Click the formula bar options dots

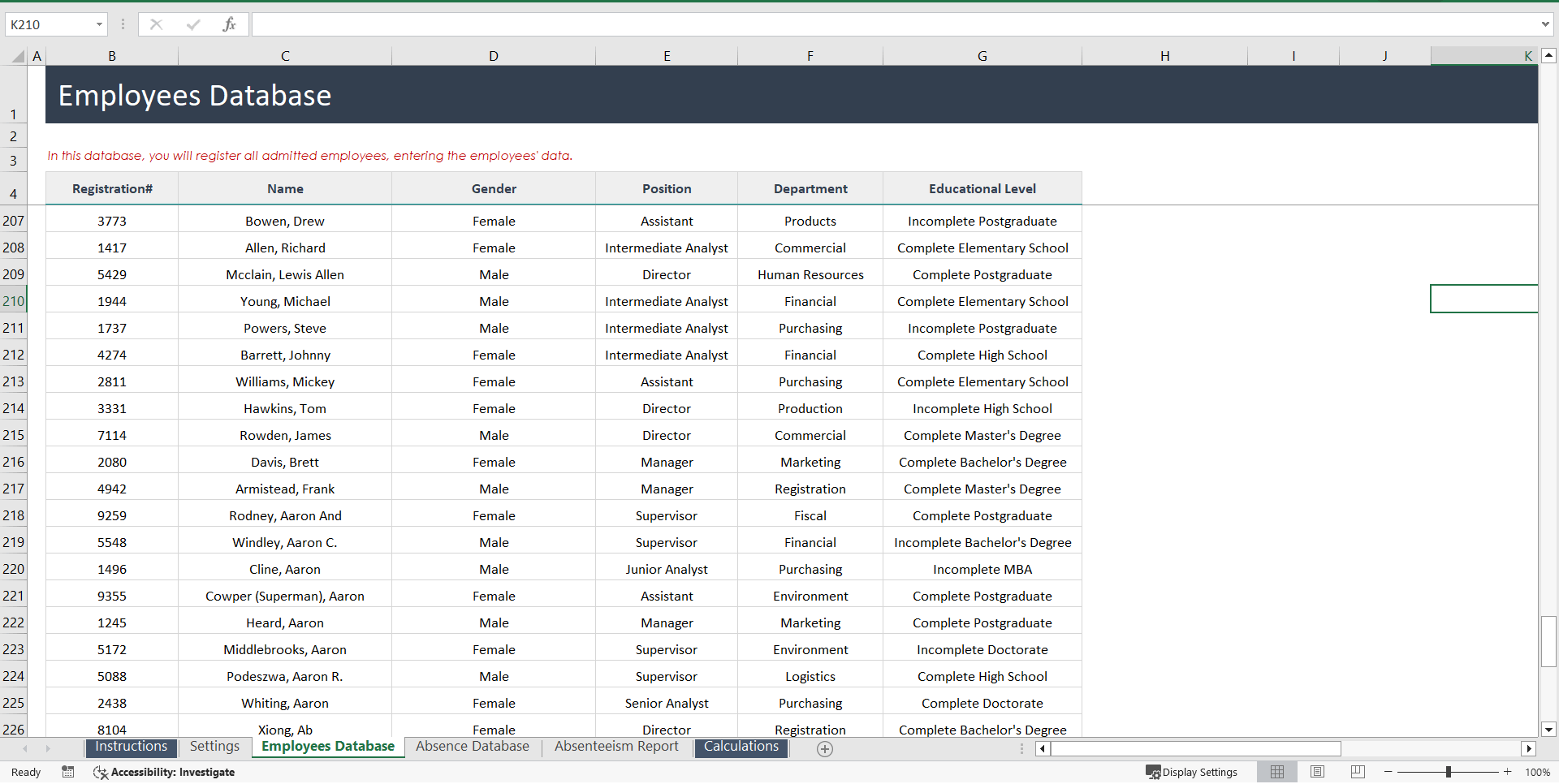click(123, 24)
